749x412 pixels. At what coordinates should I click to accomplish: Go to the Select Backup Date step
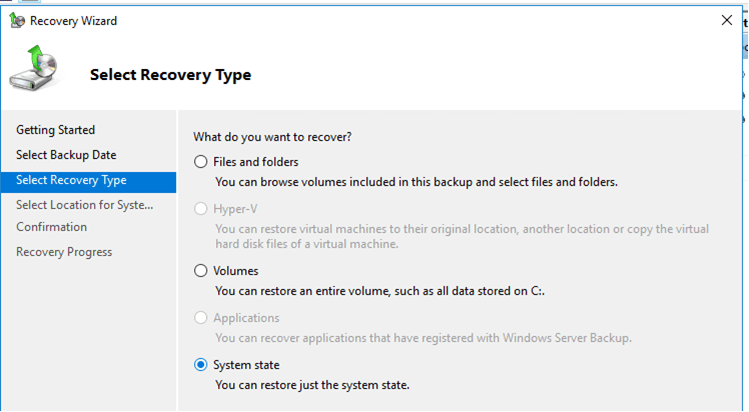(66, 155)
